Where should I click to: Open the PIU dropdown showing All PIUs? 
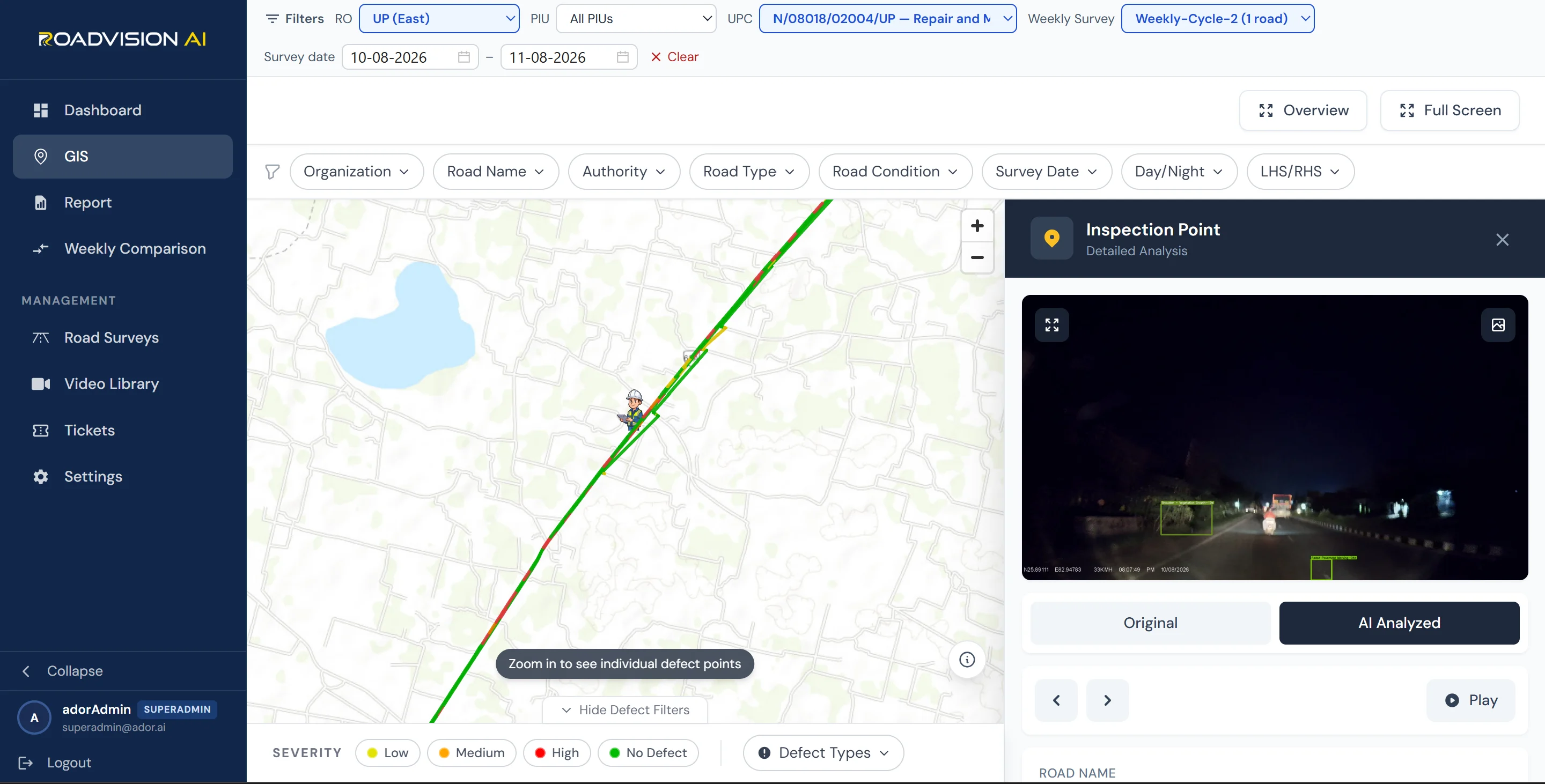636,19
